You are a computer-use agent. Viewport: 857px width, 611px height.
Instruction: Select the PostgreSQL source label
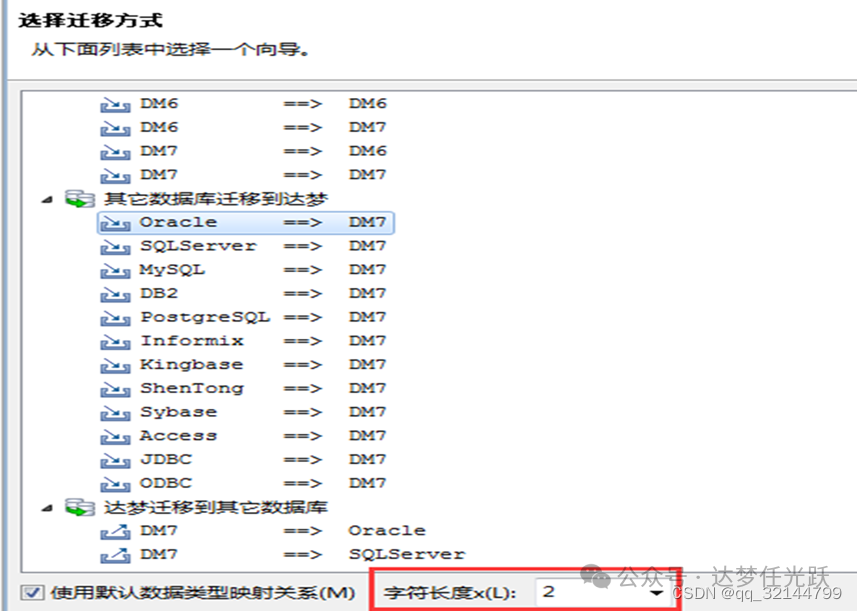[205, 318]
